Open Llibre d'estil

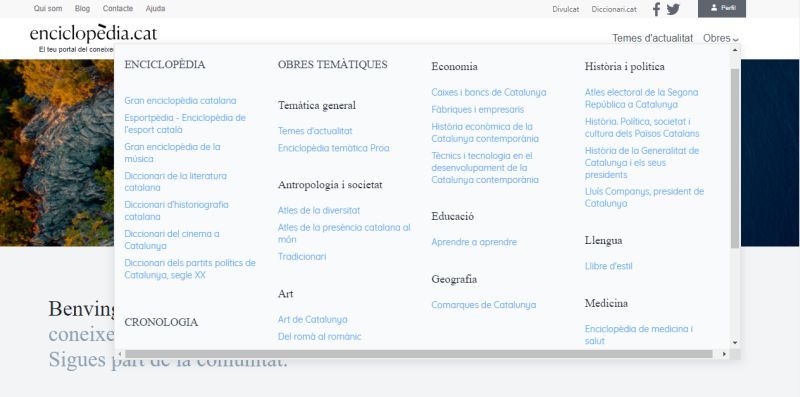click(609, 266)
